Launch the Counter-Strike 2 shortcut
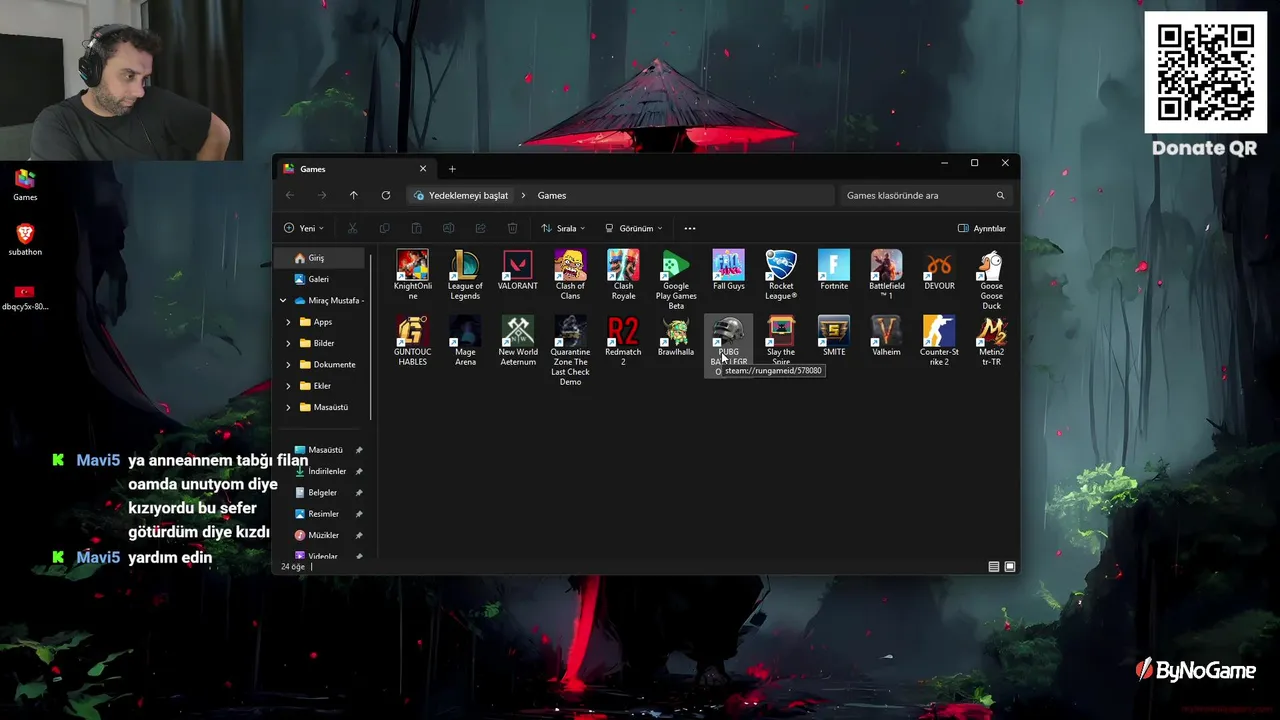1280x720 pixels. (939, 341)
